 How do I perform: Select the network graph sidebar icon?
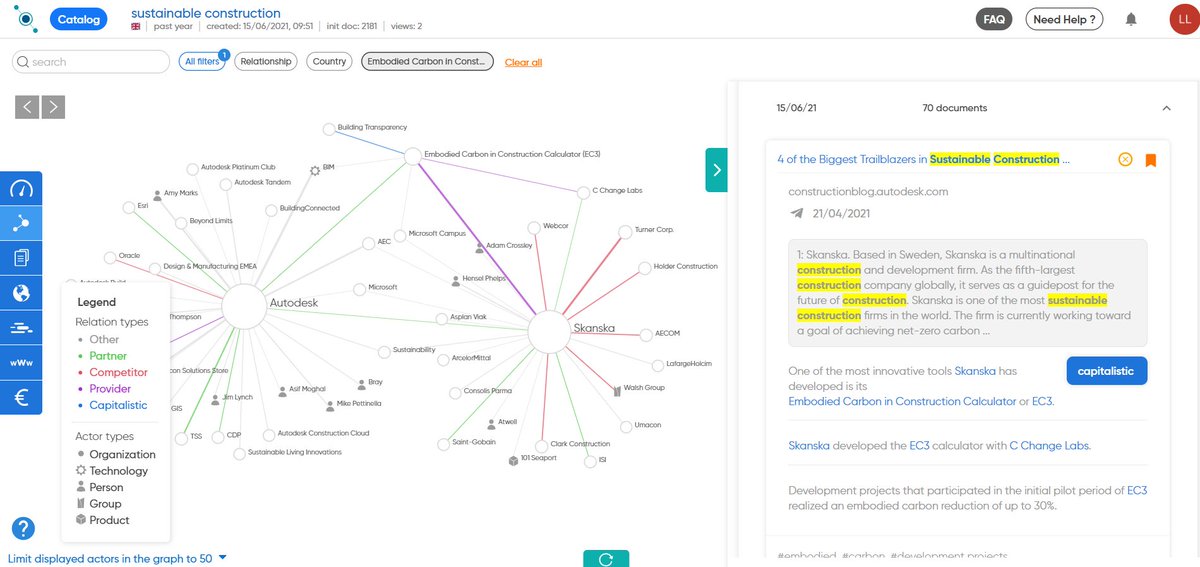coord(21,224)
